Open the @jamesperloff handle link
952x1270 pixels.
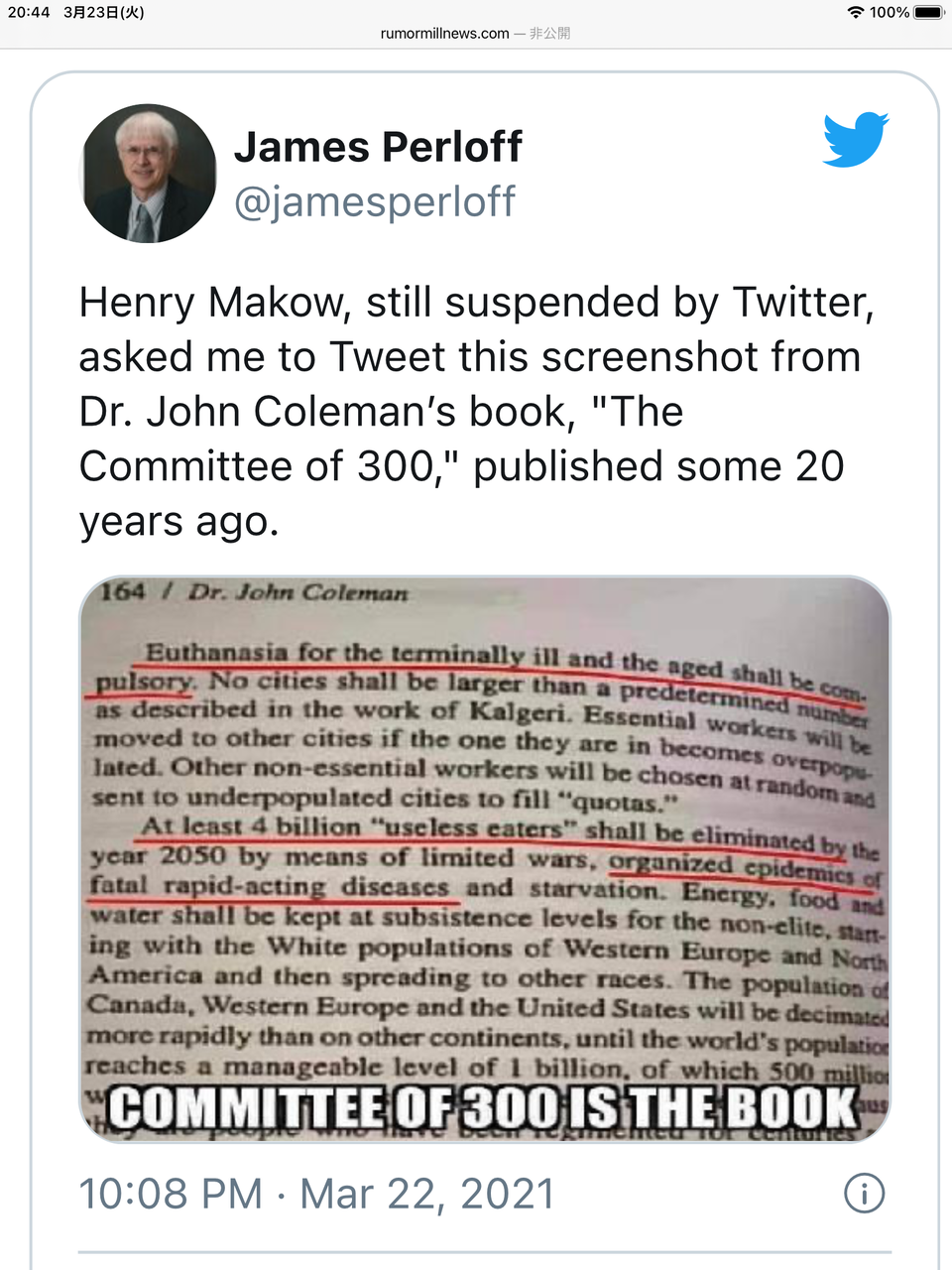[x=375, y=201]
